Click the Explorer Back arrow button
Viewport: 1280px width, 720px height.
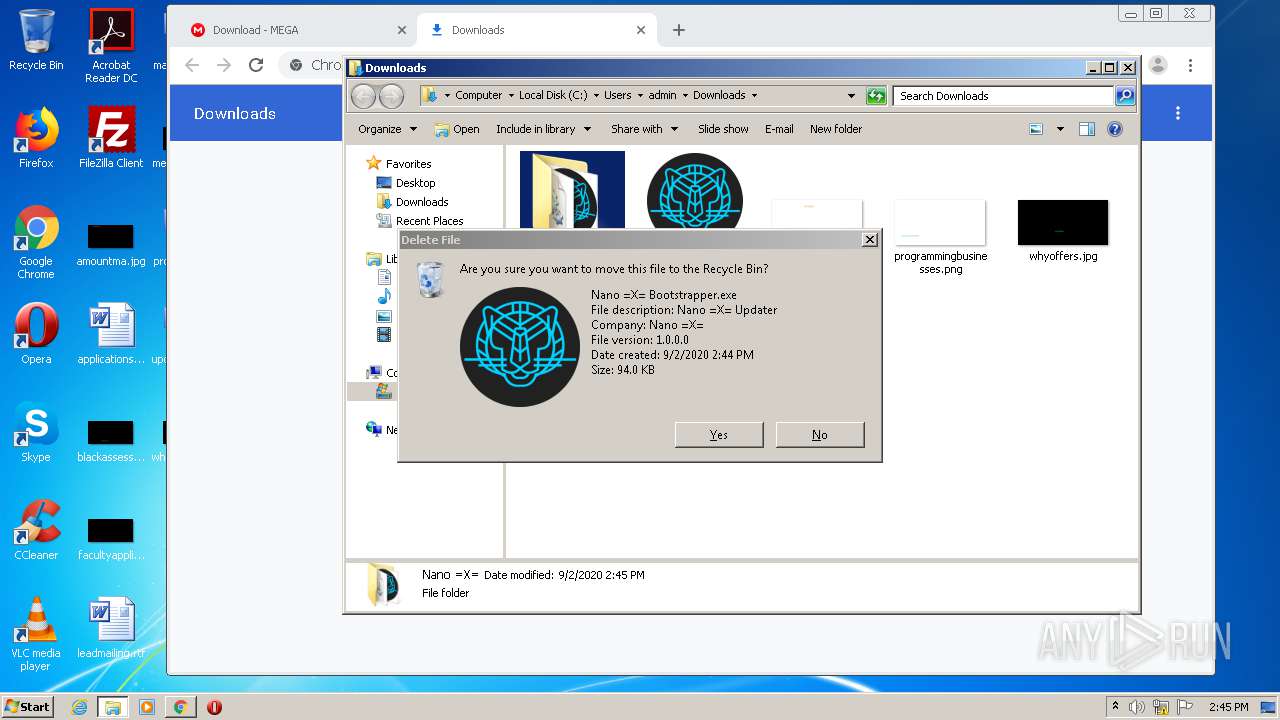[363, 96]
